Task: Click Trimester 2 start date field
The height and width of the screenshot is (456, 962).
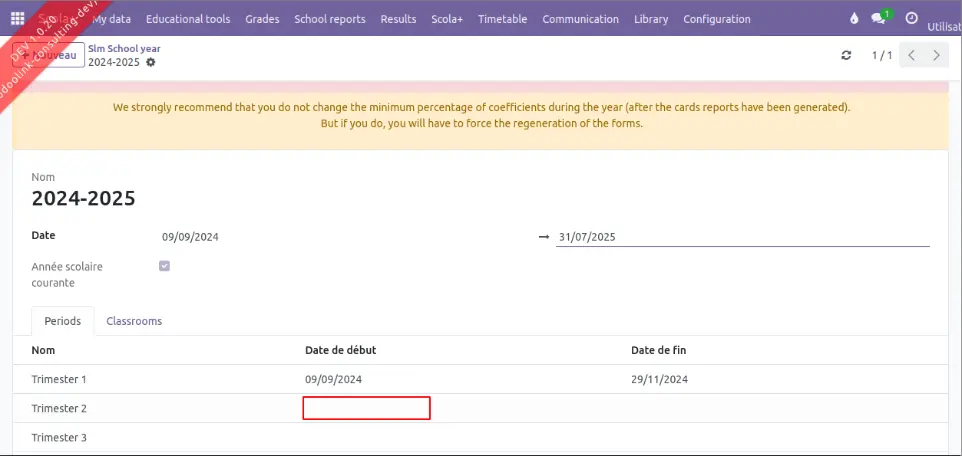Action: click(x=366, y=408)
